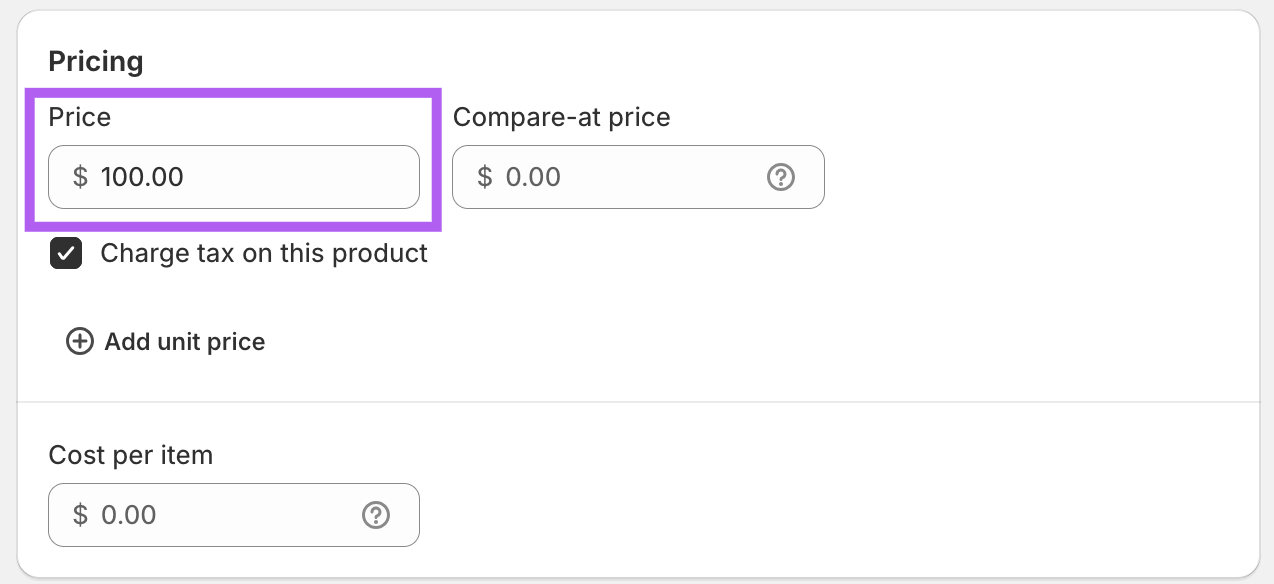Click into the Compare-at price field
1274x584 pixels.
pyautogui.click(x=640, y=177)
